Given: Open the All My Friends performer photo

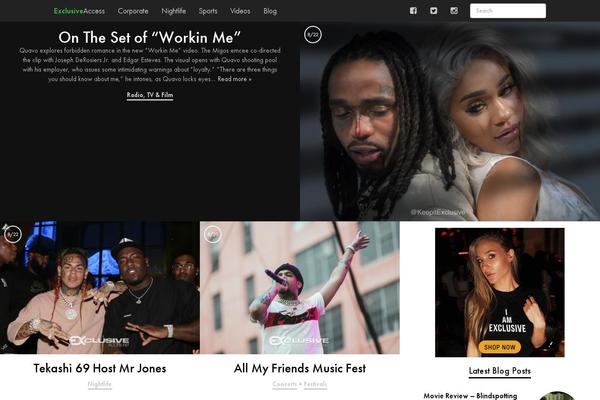Looking at the screenshot, I should click(x=300, y=287).
